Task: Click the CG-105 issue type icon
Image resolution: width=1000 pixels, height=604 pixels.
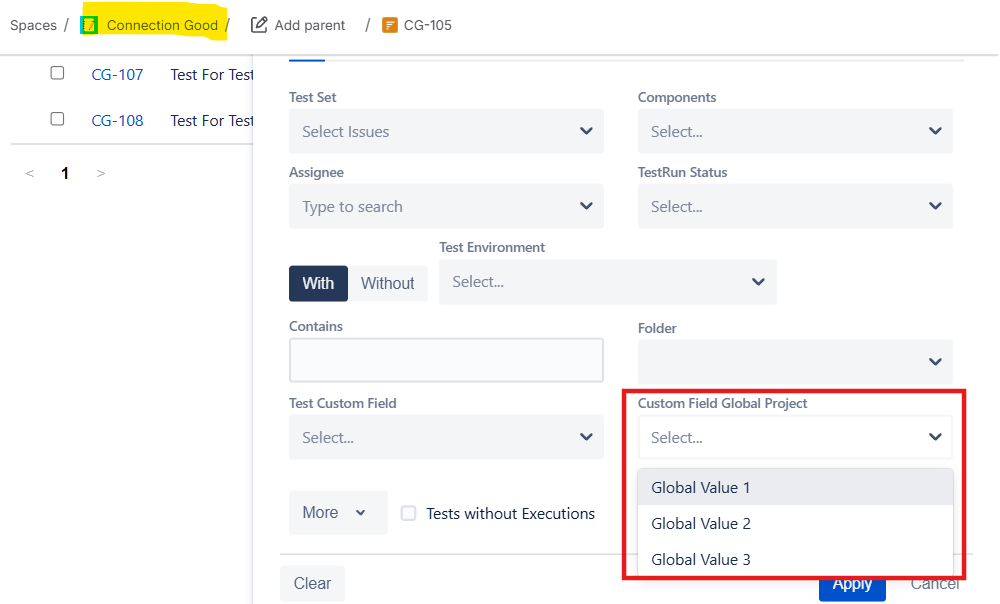Action: point(390,25)
